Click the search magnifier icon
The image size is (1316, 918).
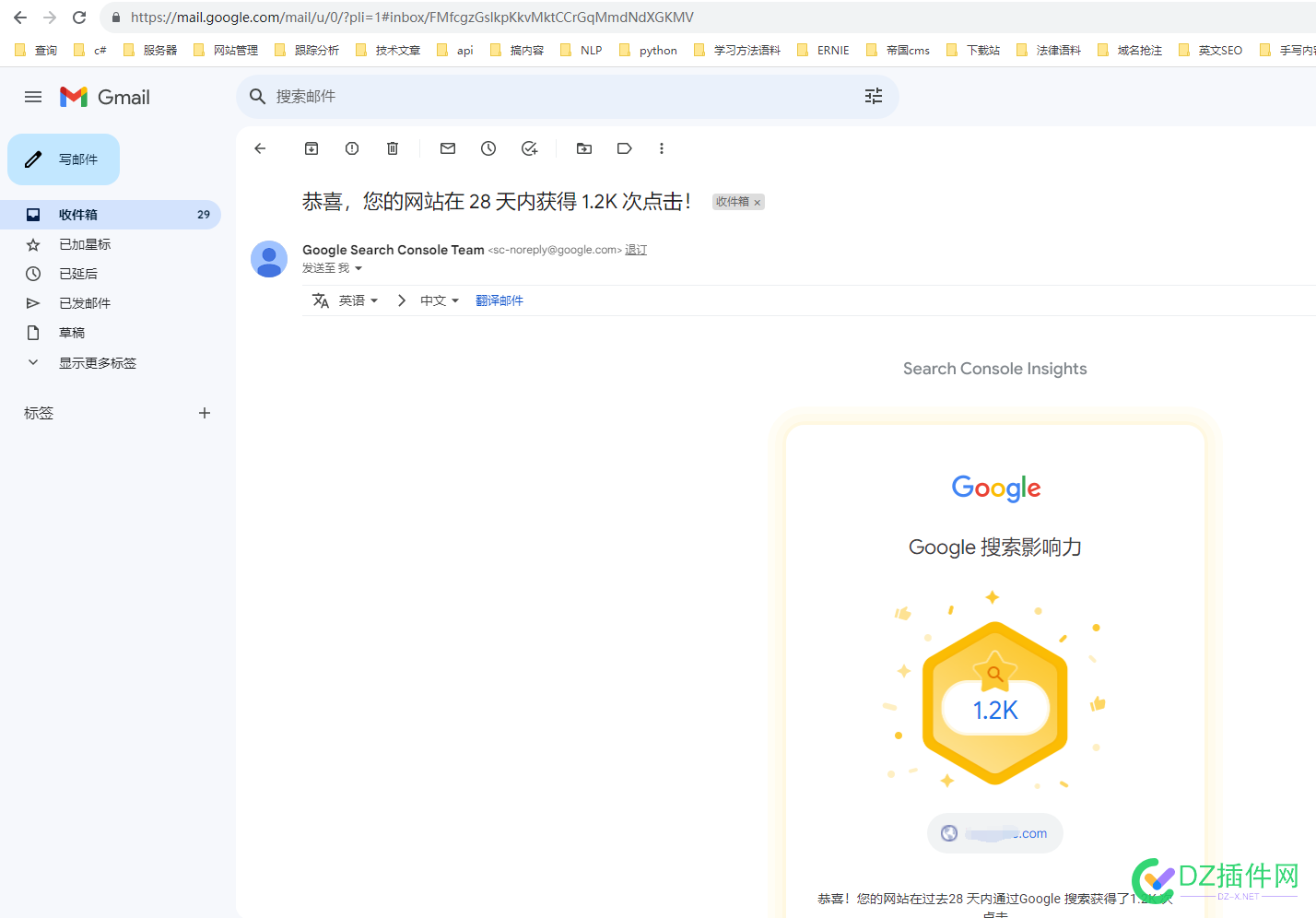click(258, 96)
